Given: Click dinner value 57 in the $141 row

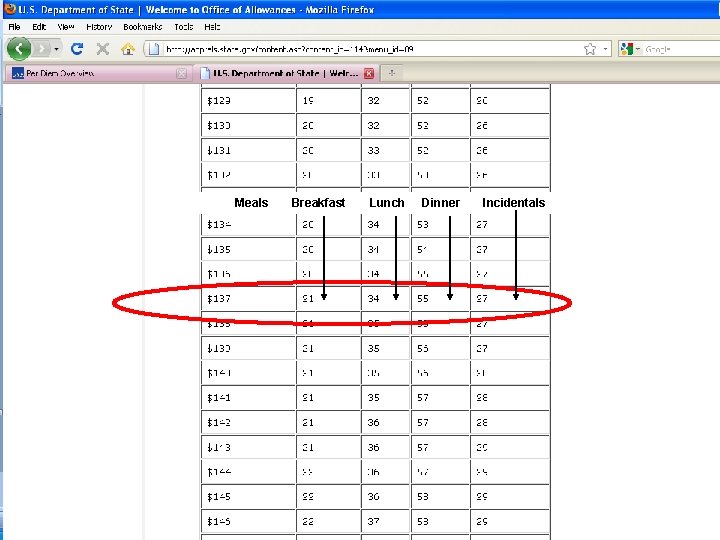Looking at the screenshot, I should pos(422,398).
